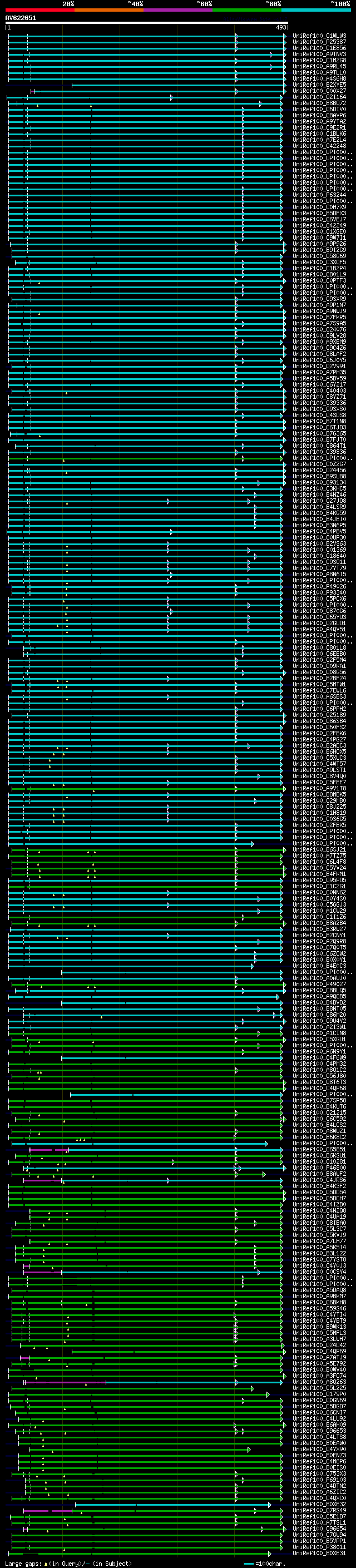Select the query name AV622651
This screenshot has width=356, height=1568.
[x=21, y=18]
